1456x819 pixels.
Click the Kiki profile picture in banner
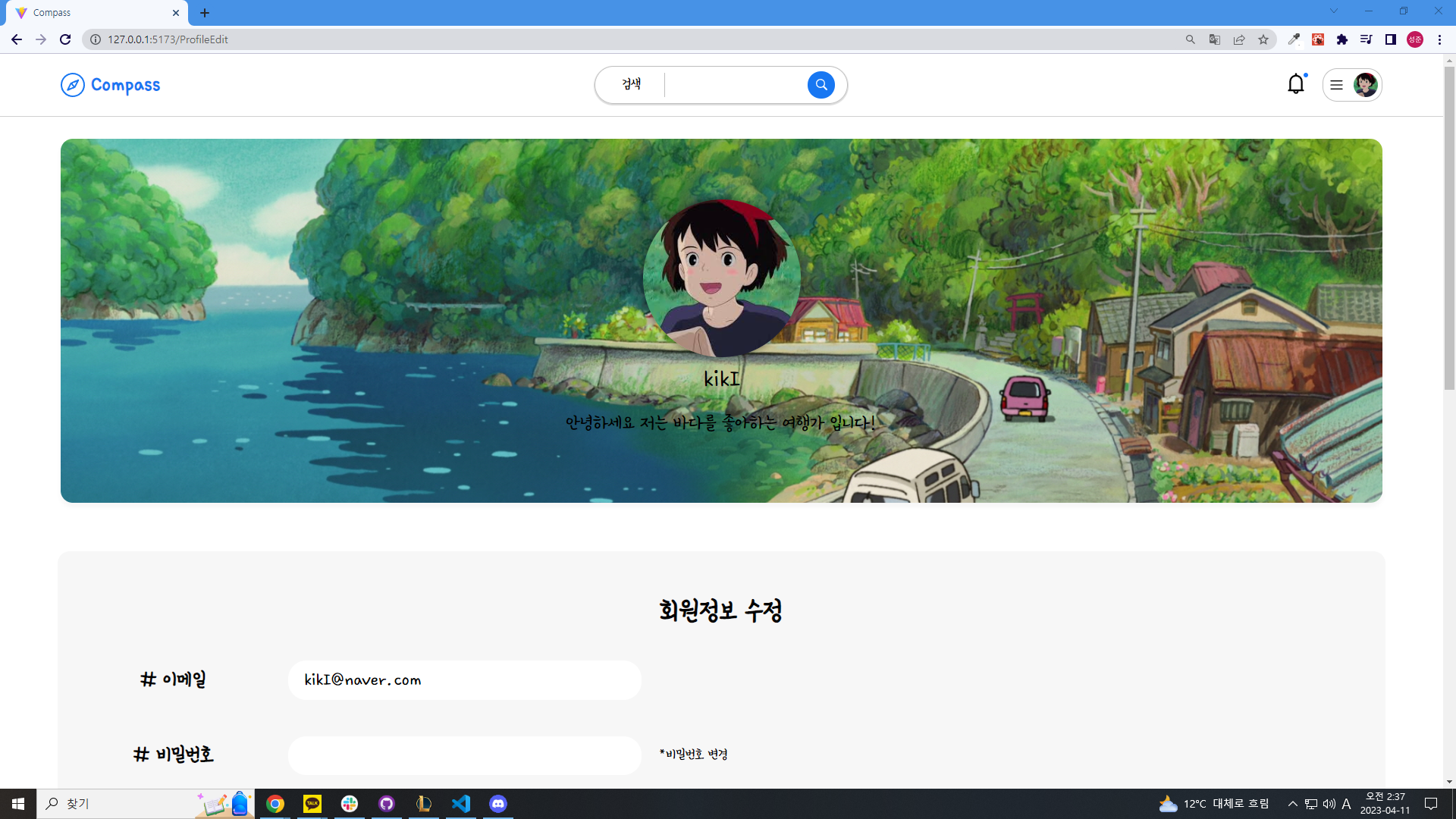point(721,278)
